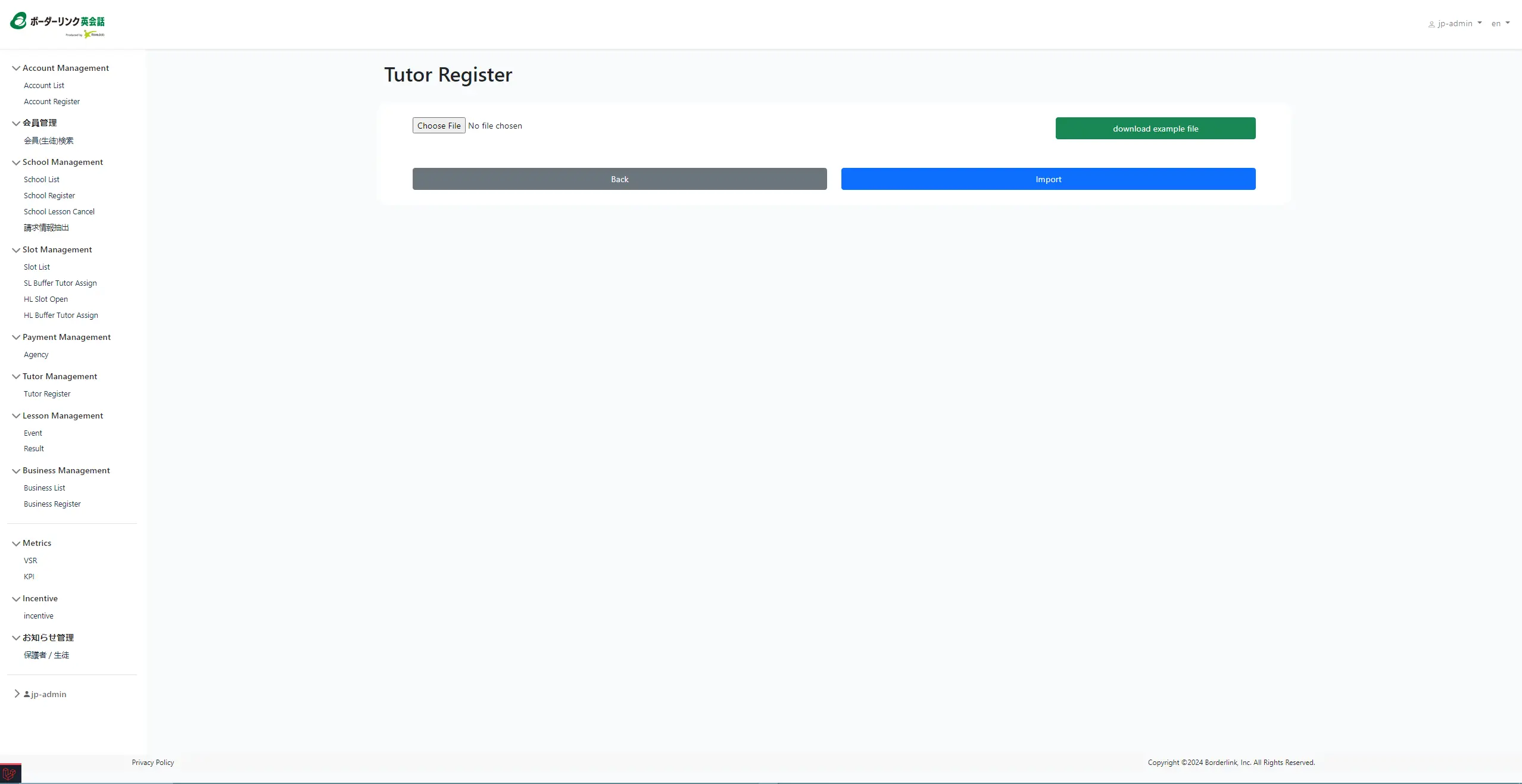Image resolution: width=1522 pixels, height=784 pixels.
Task: Click the Choose File button
Action: click(439, 126)
